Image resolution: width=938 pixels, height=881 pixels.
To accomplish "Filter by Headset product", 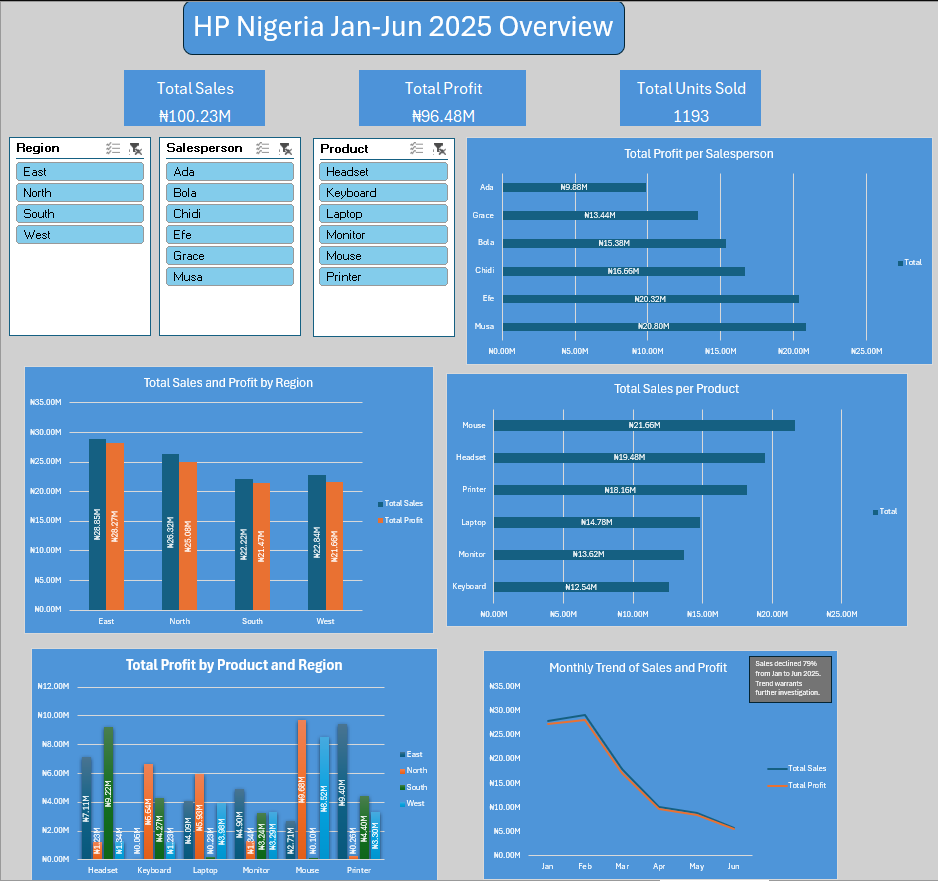I will [383, 172].
